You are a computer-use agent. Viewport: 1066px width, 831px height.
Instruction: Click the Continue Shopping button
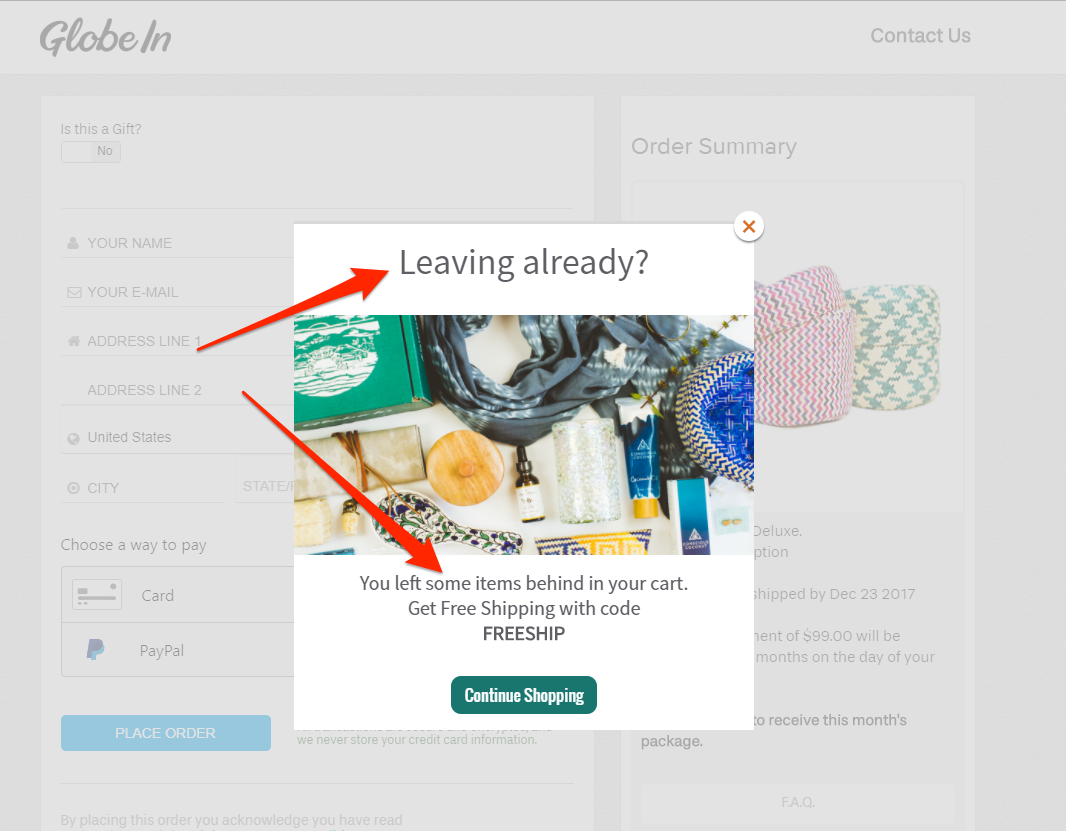click(x=523, y=695)
